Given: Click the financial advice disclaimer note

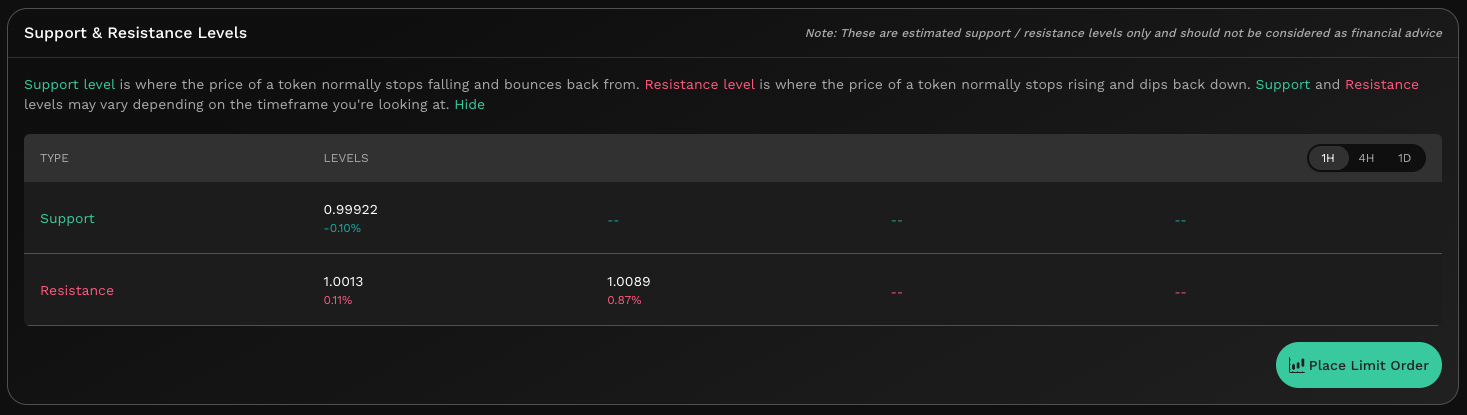Looking at the screenshot, I should click(1123, 33).
